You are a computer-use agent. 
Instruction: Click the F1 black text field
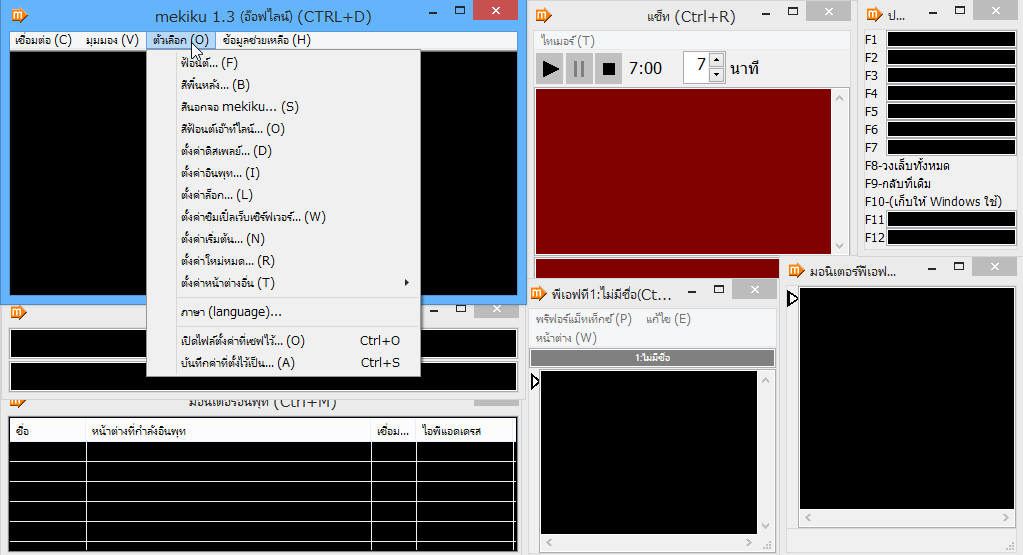(x=950, y=40)
